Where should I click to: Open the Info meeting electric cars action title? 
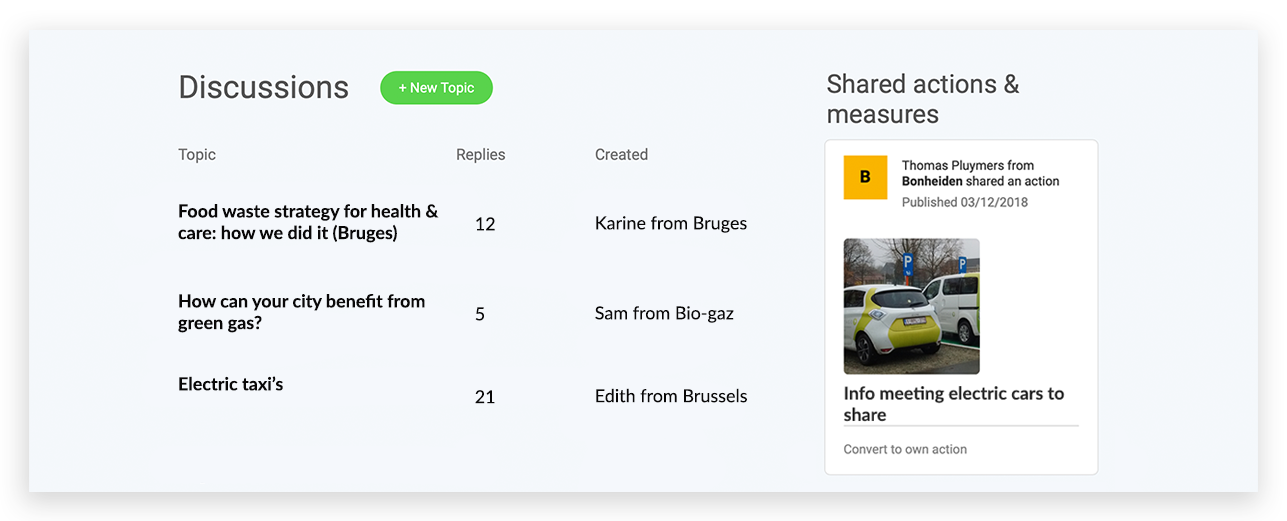[x=953, y=404]
